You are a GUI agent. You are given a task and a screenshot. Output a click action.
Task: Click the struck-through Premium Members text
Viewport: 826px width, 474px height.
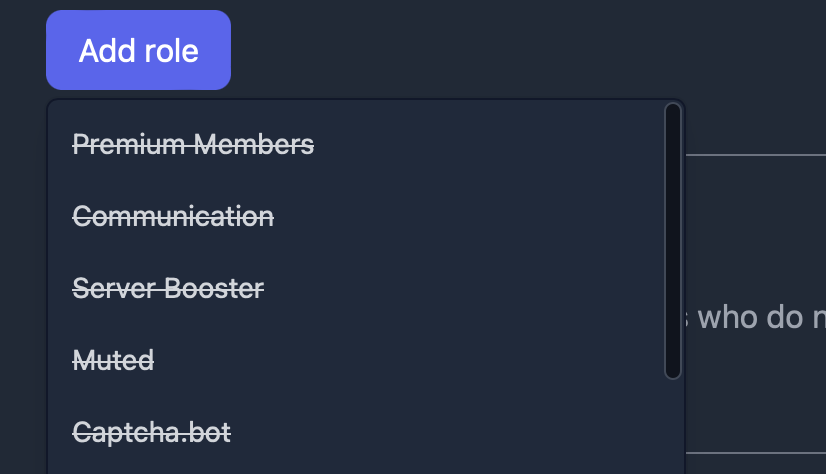(x=194, y=145)
